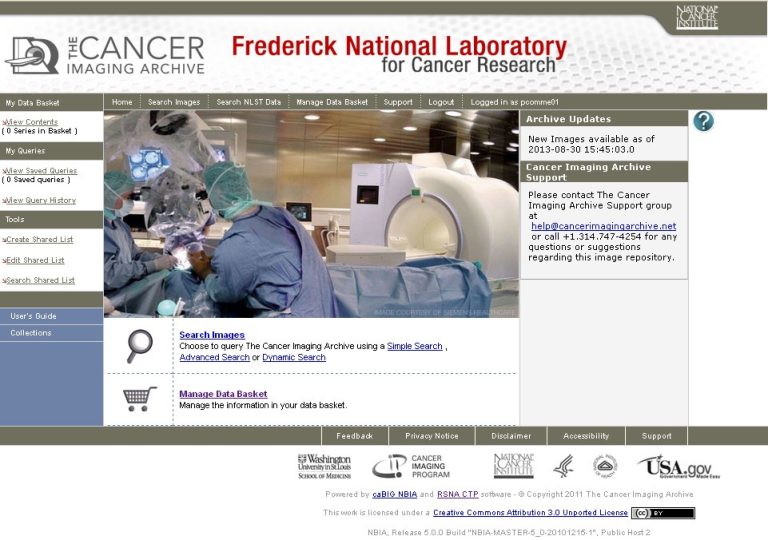Open the Collections sidebar button
Screen dimensions: 768x540
tap(51, 333)
